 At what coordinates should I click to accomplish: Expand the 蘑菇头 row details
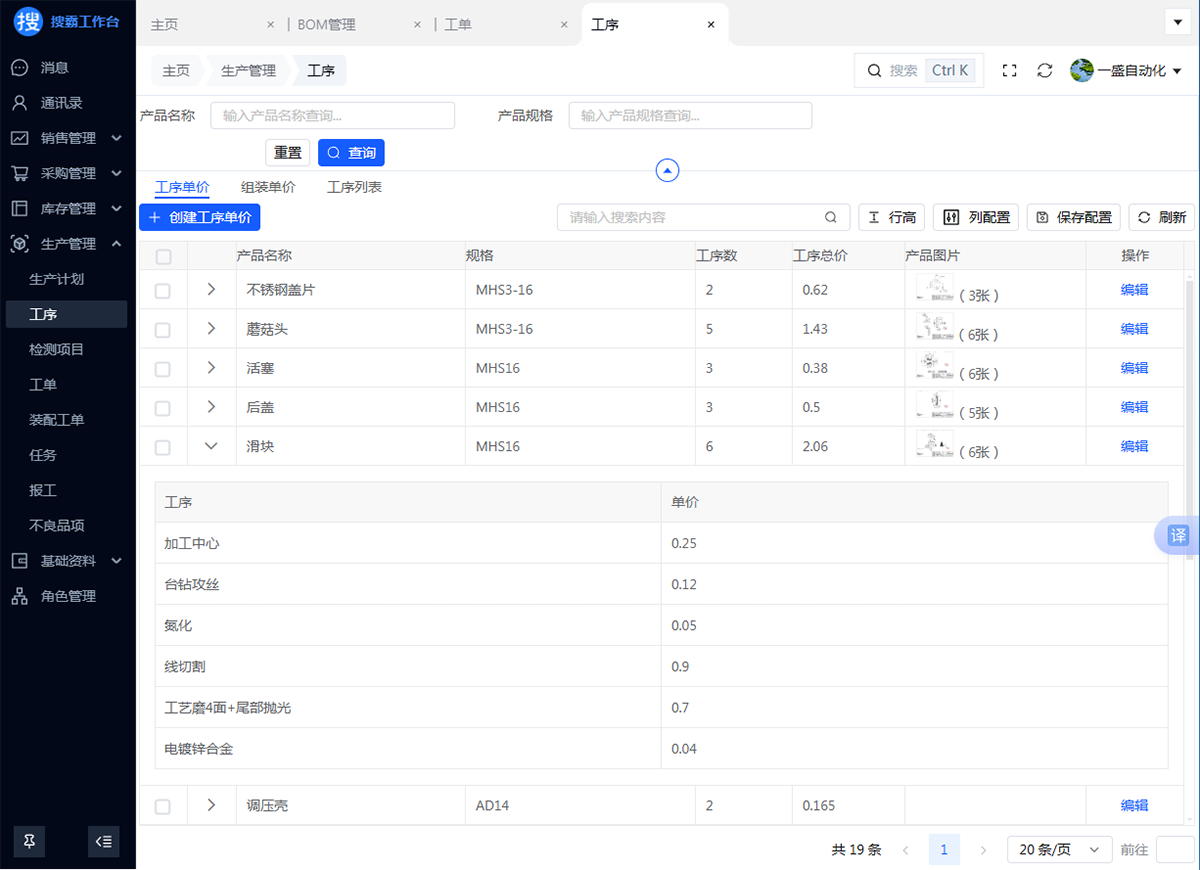coord(211,329)
